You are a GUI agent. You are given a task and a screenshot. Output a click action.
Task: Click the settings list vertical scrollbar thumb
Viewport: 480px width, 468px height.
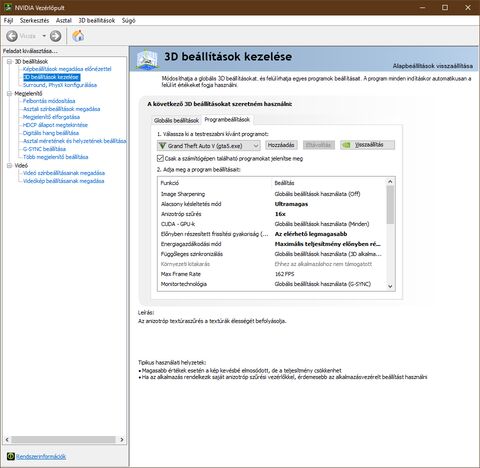[390, 205]
